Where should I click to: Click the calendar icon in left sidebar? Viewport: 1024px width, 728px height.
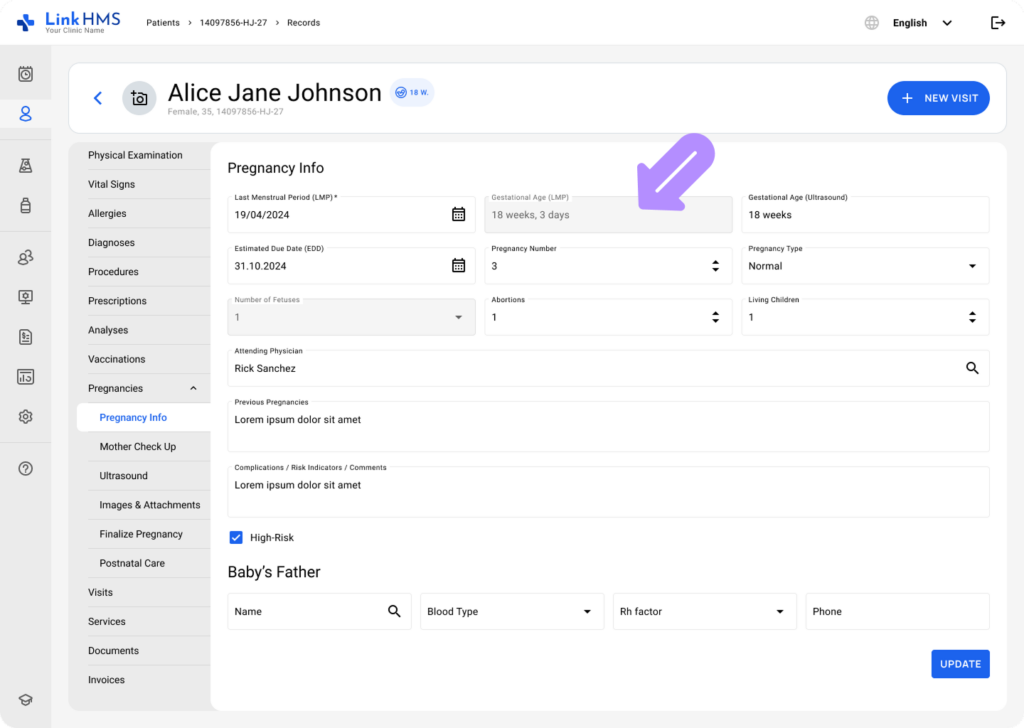pyautogui.click(x=26, y=74)
